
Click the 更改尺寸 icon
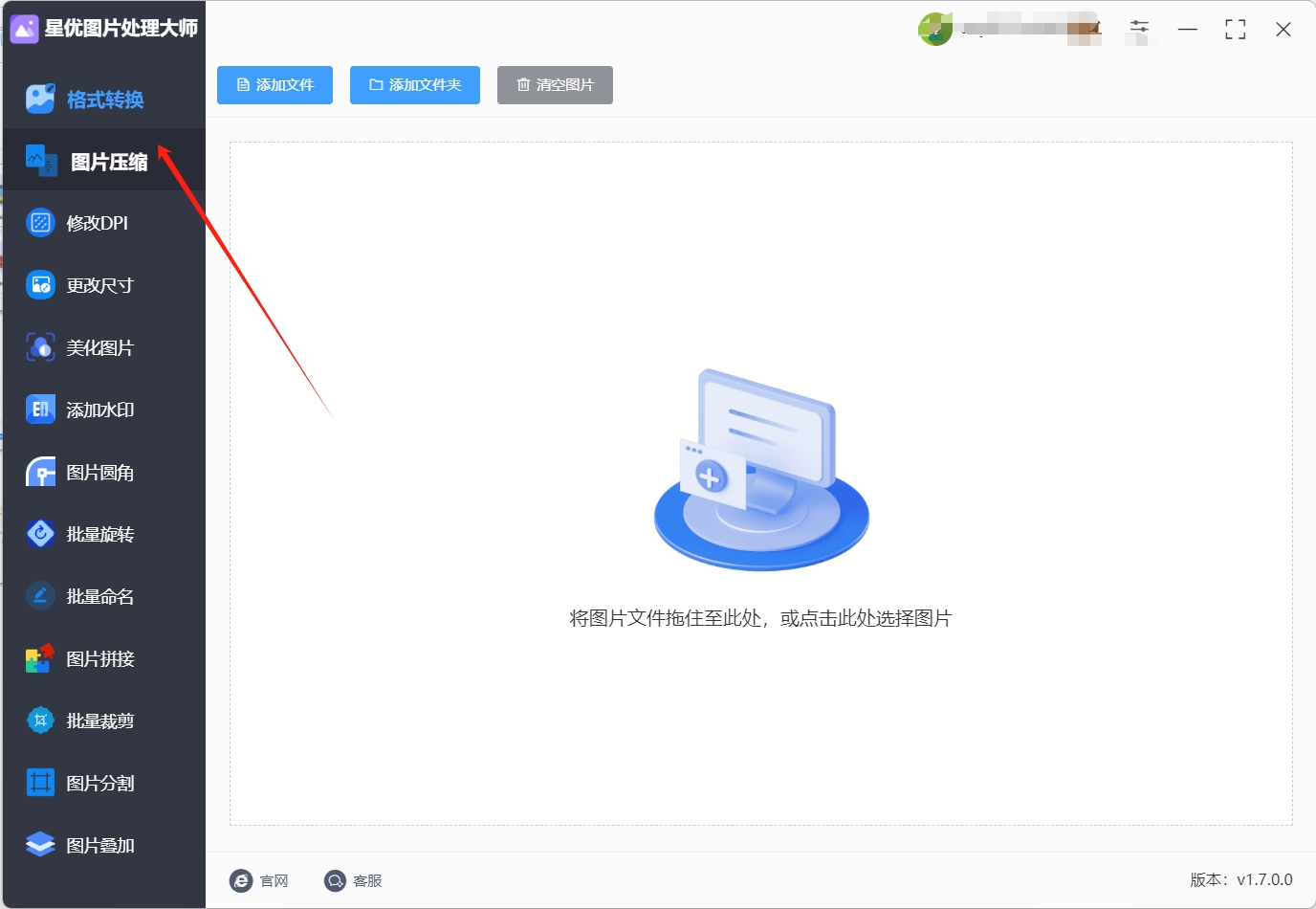40,284
